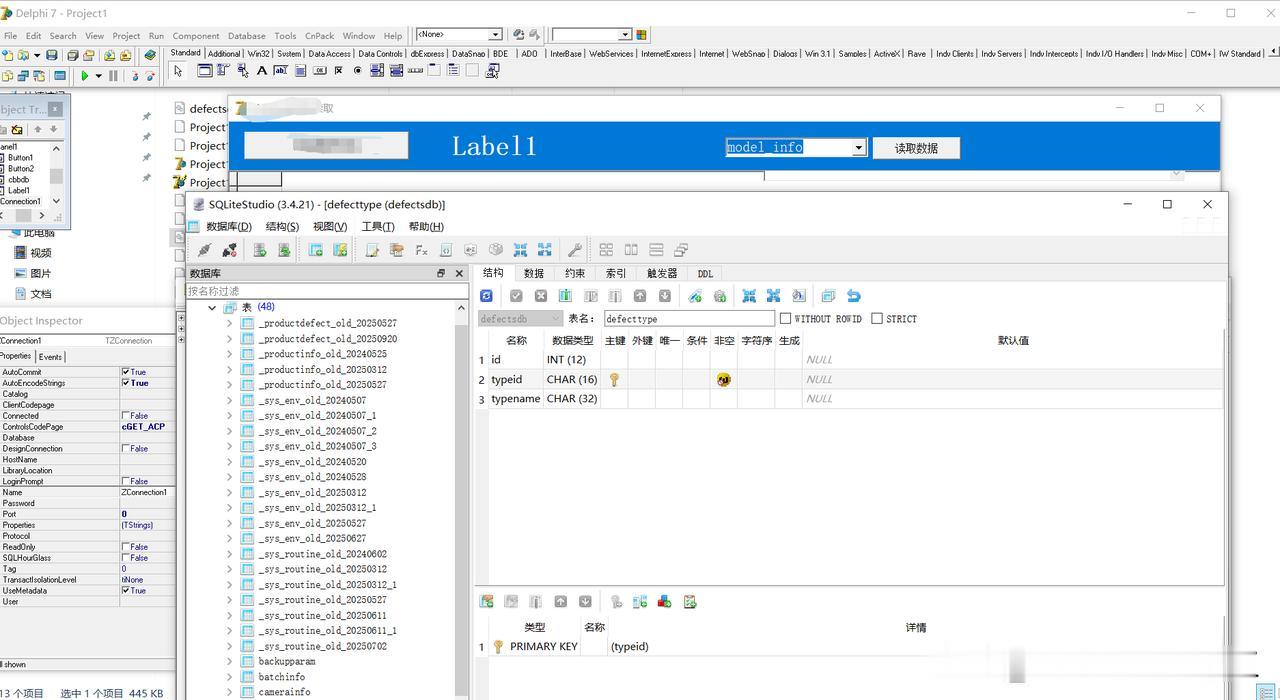Open the <None> dropdown in Delphi toolbar
1280x700 pixels.
click(x=494, y=35)
